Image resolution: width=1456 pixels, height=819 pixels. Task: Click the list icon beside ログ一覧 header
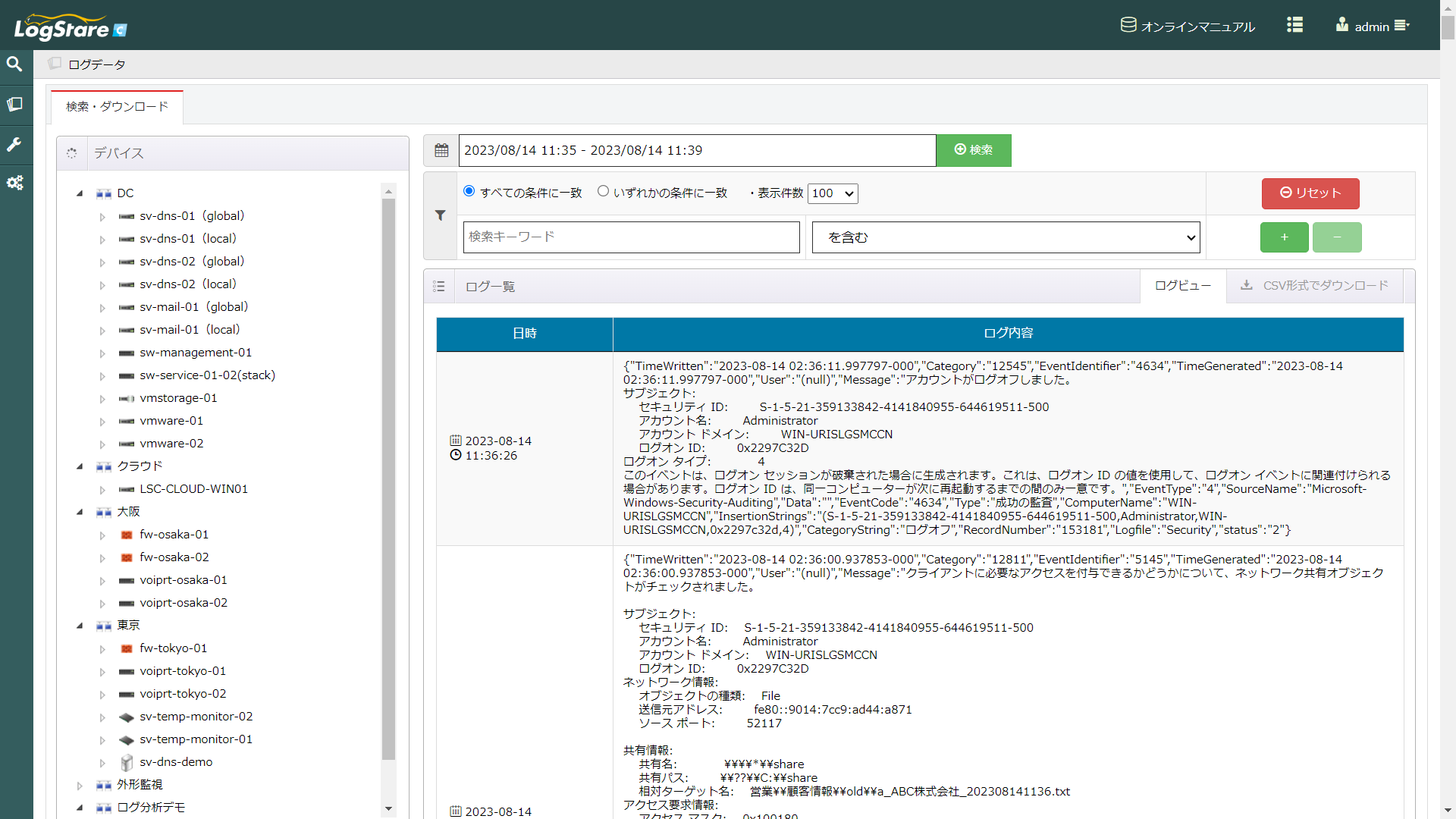[x=439, y=286]
